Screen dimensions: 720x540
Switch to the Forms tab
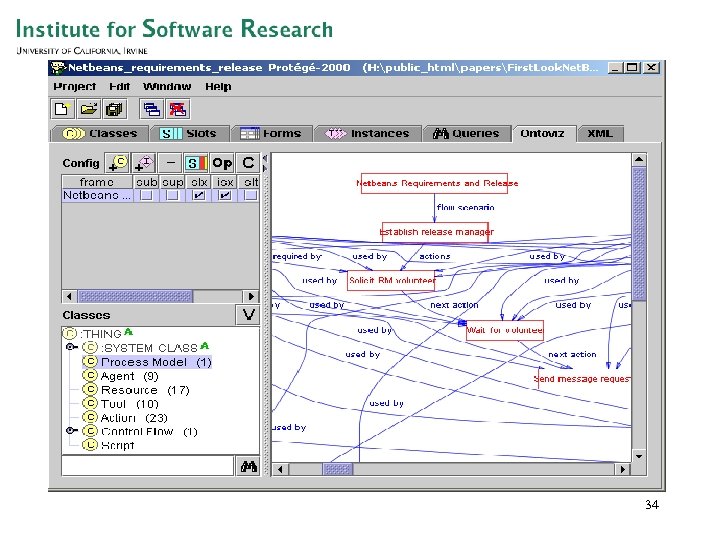tap(271, 134)
